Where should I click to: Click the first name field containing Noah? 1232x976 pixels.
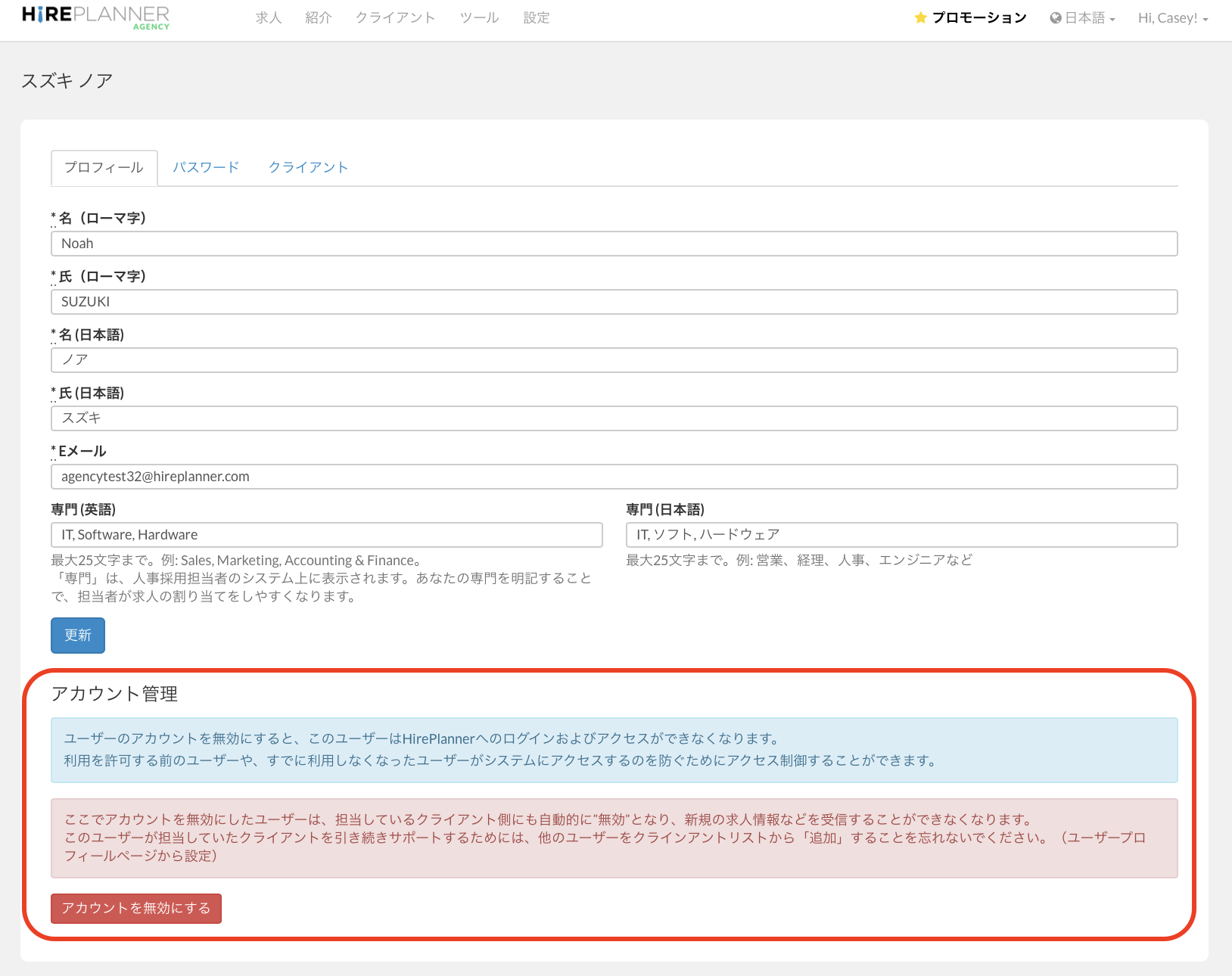614,244
